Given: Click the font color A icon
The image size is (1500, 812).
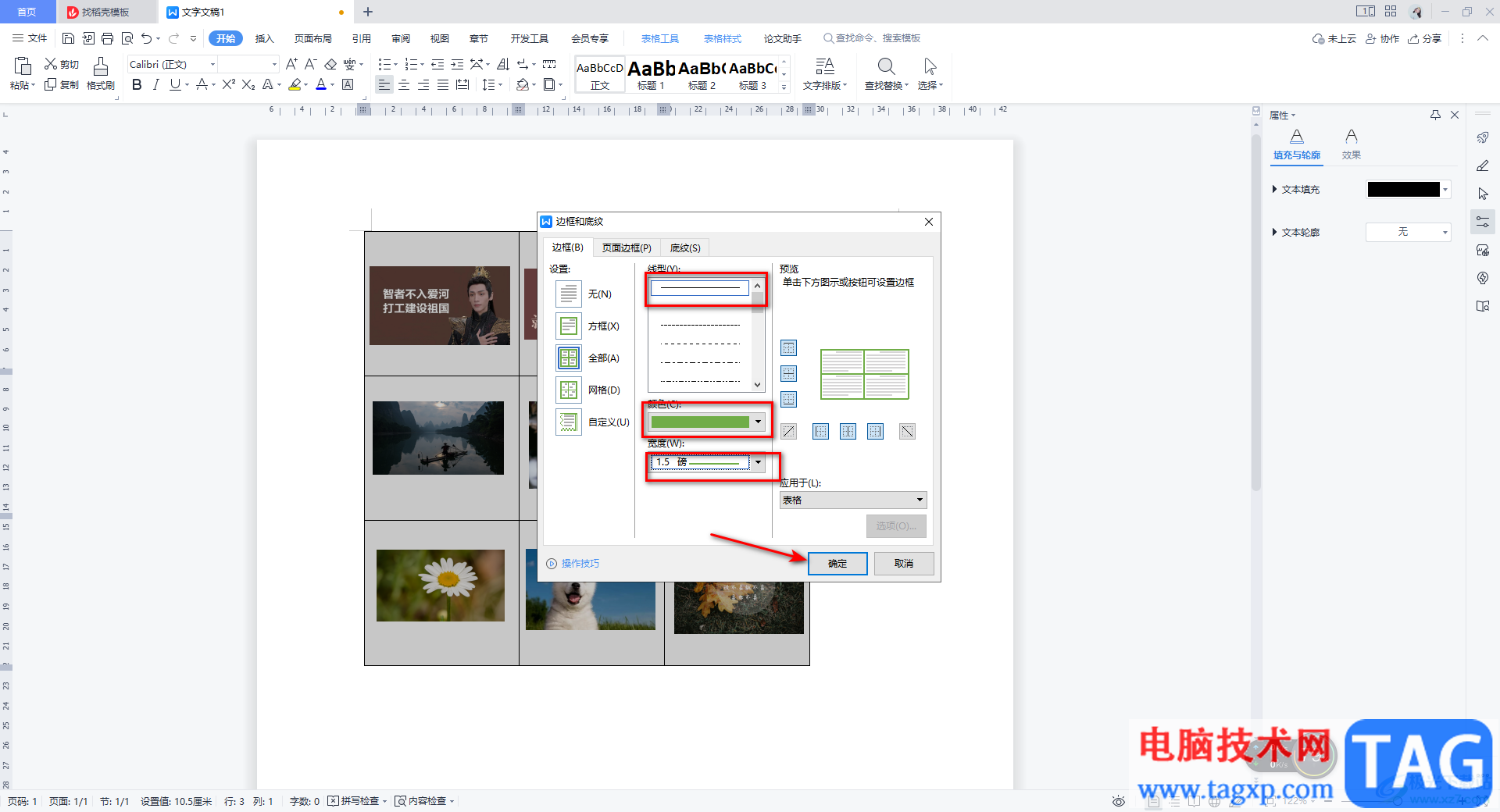Looking at the screenshot, I should [x=320, y=84].
